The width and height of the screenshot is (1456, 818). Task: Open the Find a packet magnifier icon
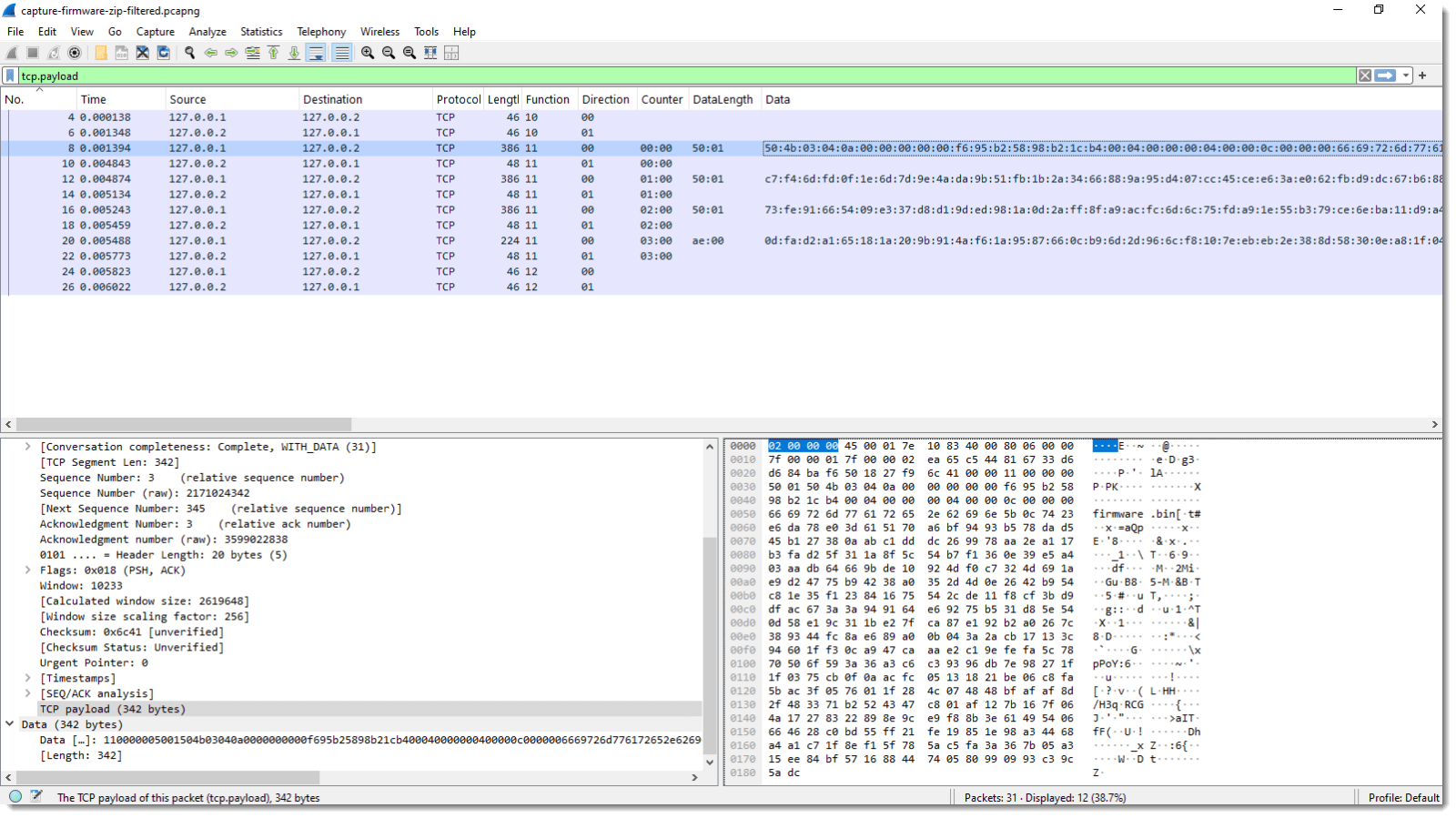[189, 53]
